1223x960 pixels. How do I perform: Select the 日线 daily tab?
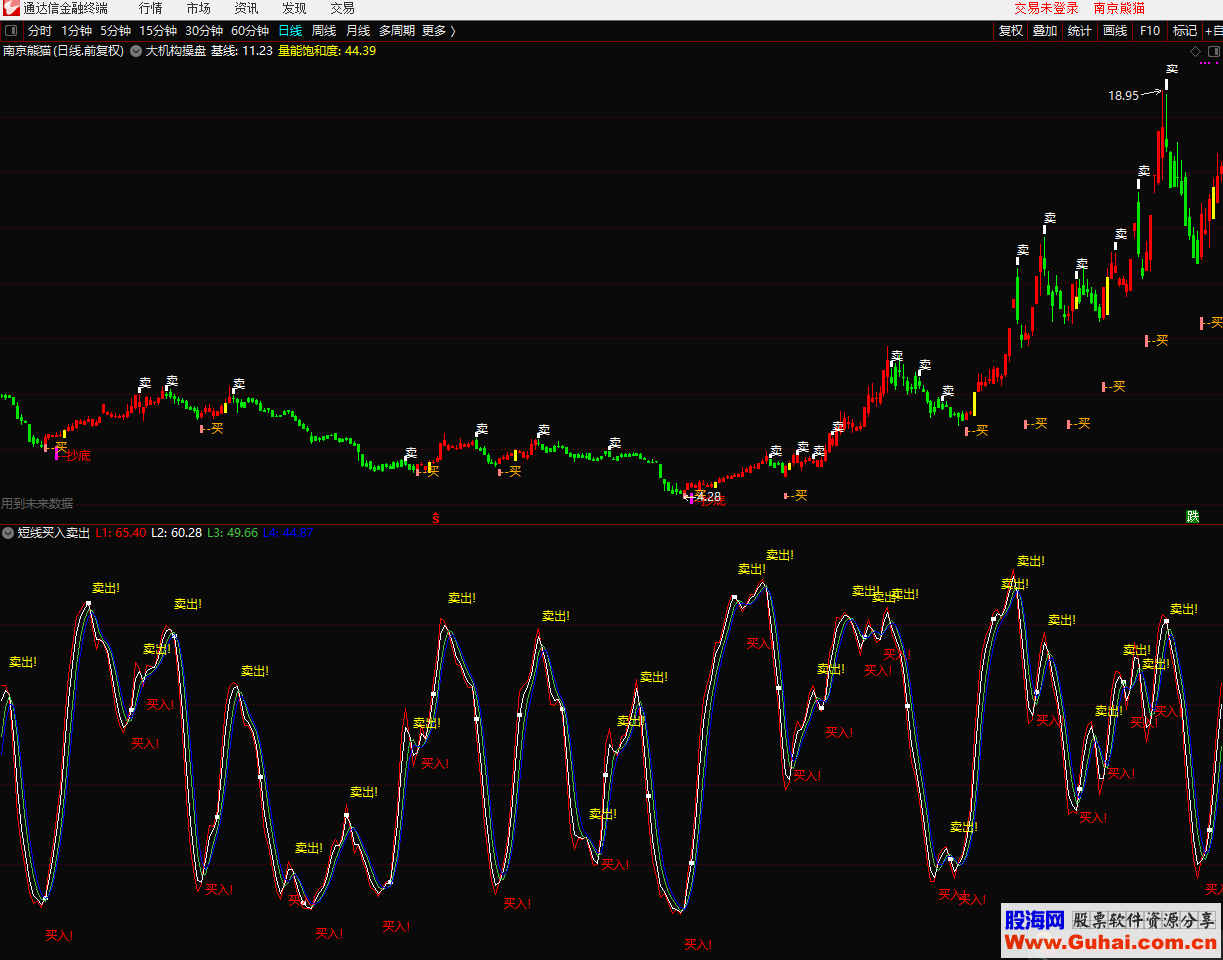tap(290, 31)
